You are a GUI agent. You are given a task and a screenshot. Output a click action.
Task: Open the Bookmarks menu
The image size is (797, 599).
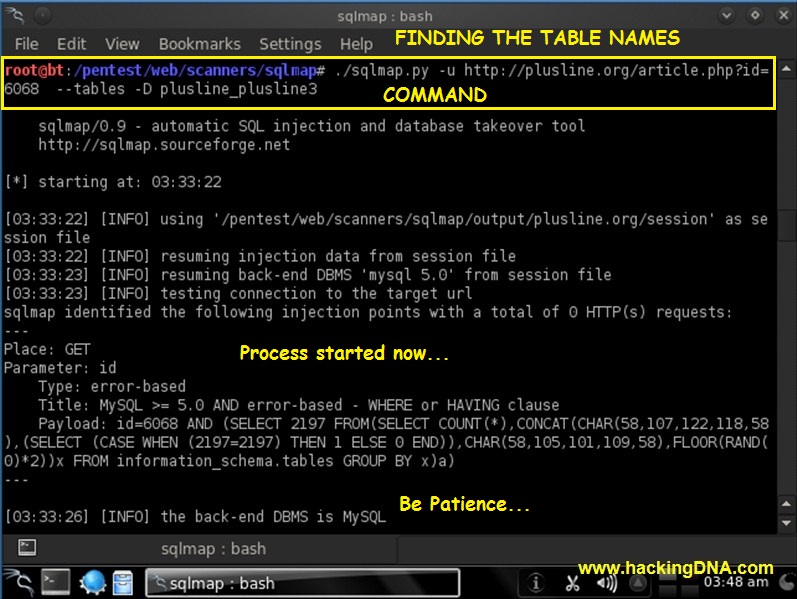[x=200, y=44]
